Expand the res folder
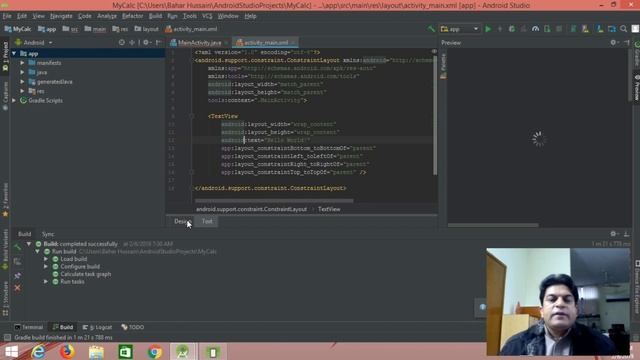The height and width of the screenshot is (360, 640). (x=22, y=91)
